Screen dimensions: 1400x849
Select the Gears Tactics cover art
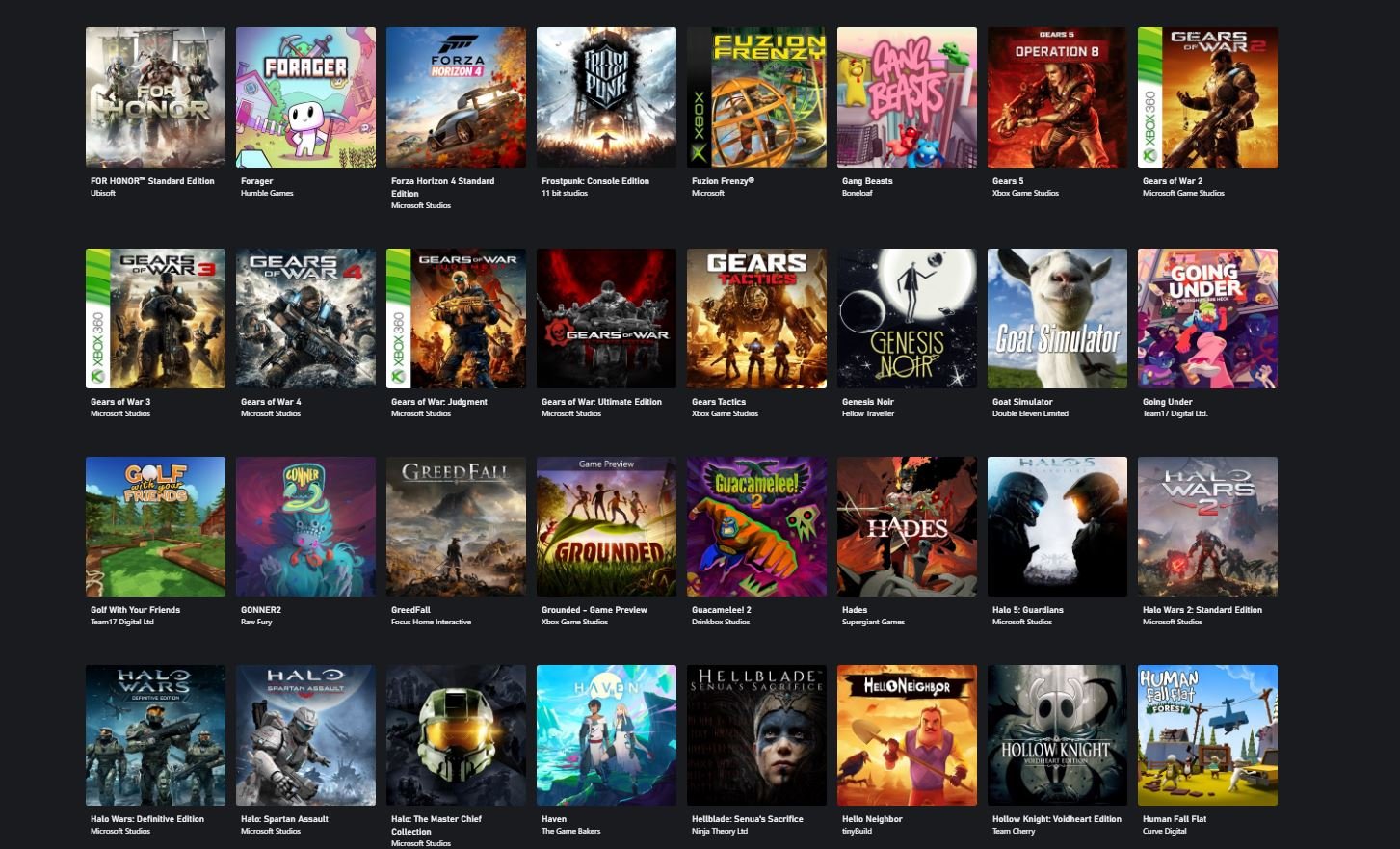(x=756, y=319)
